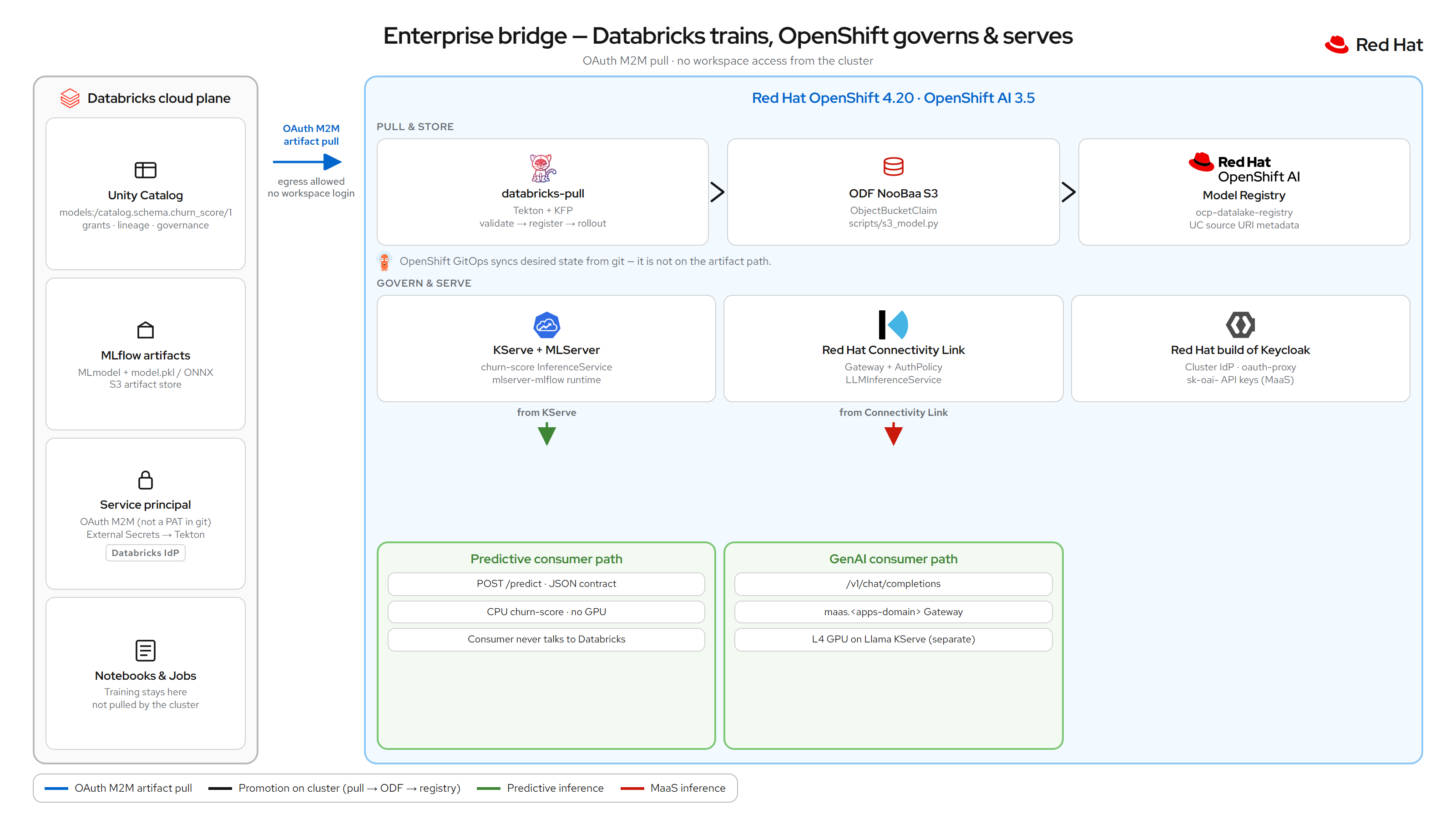Click the Unity Catalog table icon

coord(145,170)
